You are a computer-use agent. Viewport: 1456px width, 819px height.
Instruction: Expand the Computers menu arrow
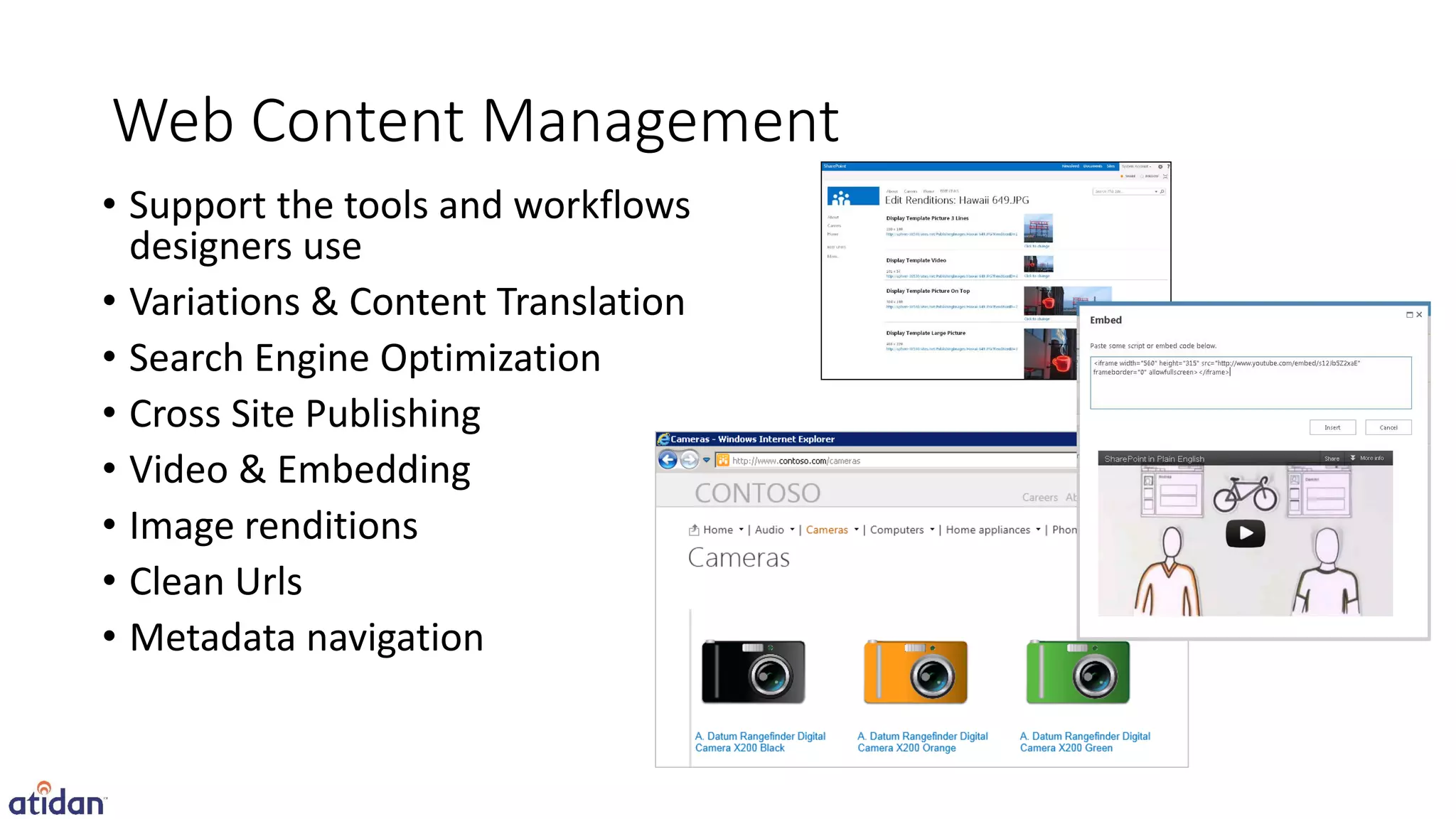click(x=932, y=530)
